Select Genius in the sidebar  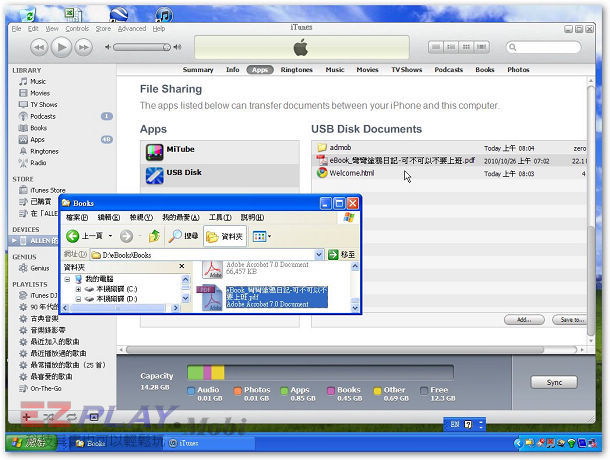40,268
